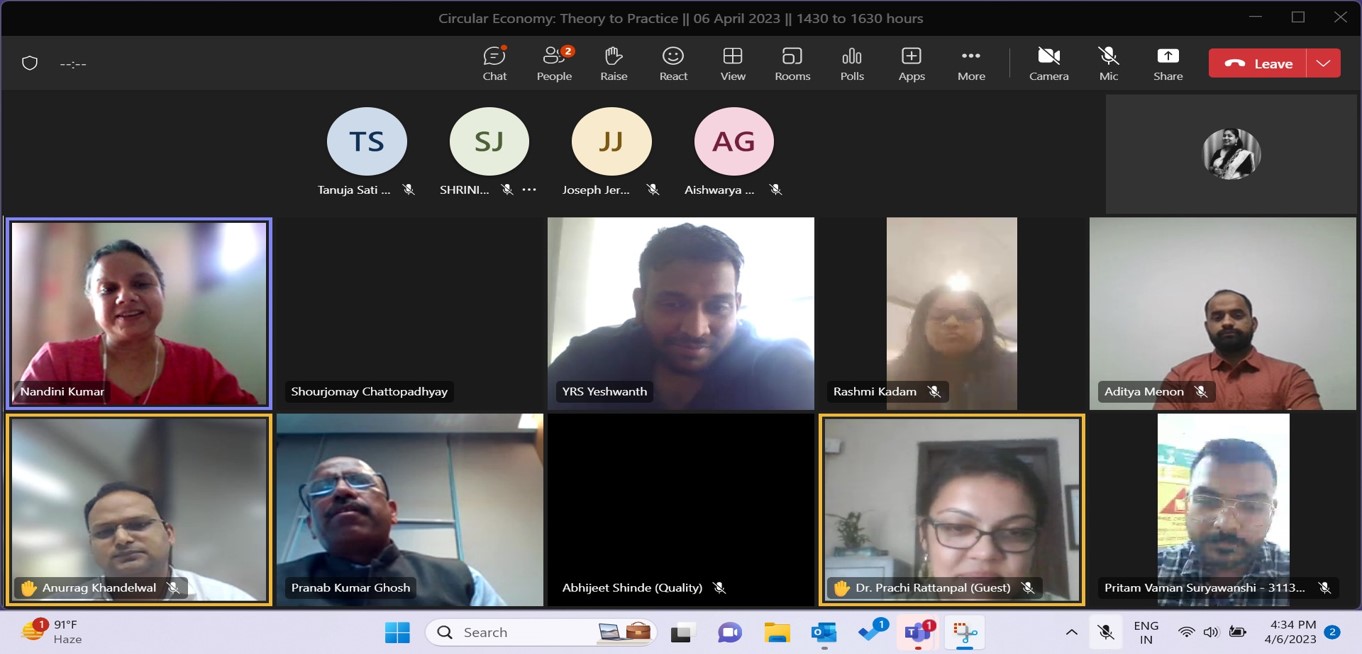Raise your hand in meeting
1362x654 pixels.
click(613, 63)
